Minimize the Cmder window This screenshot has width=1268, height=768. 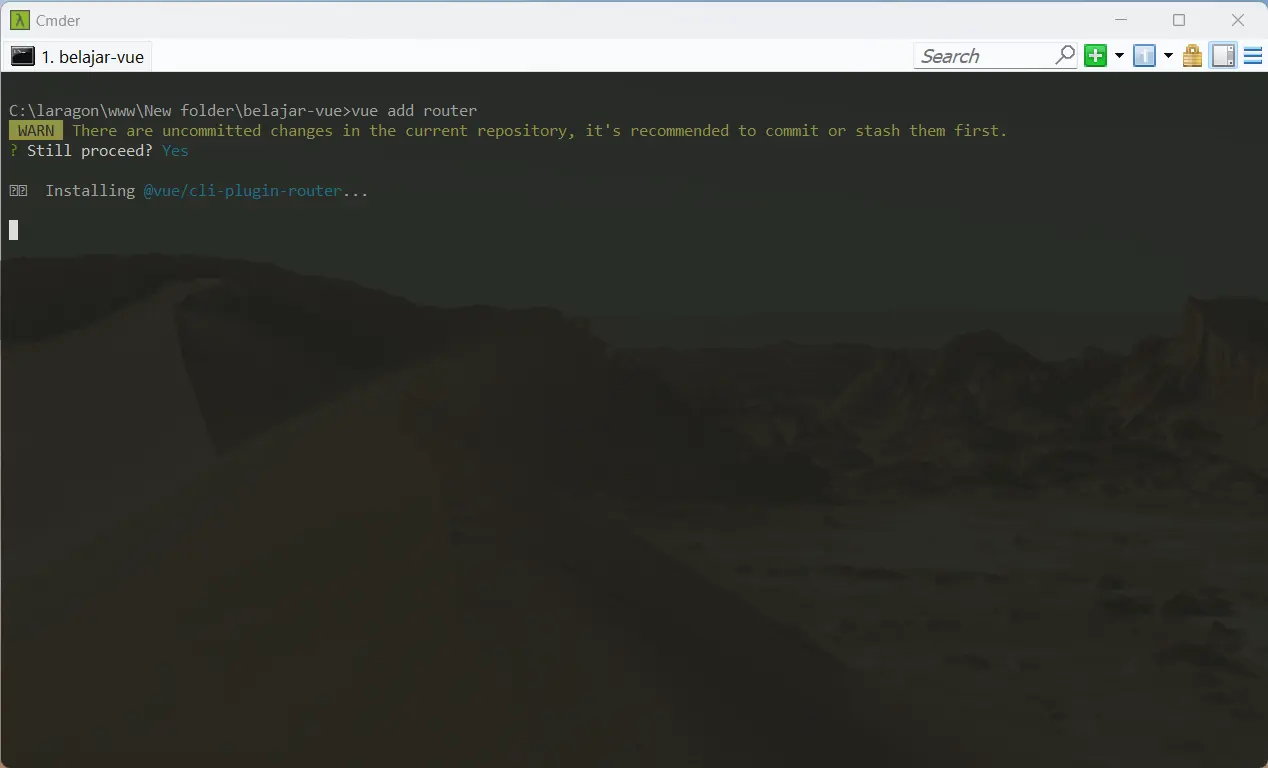[x=1121, y=20]
